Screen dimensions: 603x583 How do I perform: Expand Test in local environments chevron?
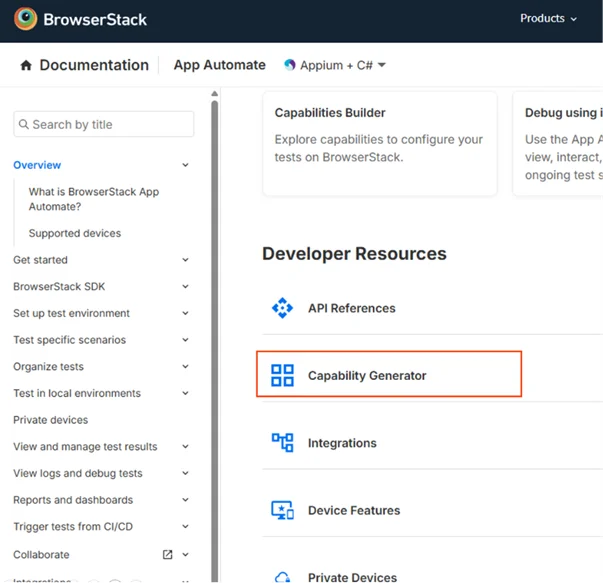coord(185,393)
